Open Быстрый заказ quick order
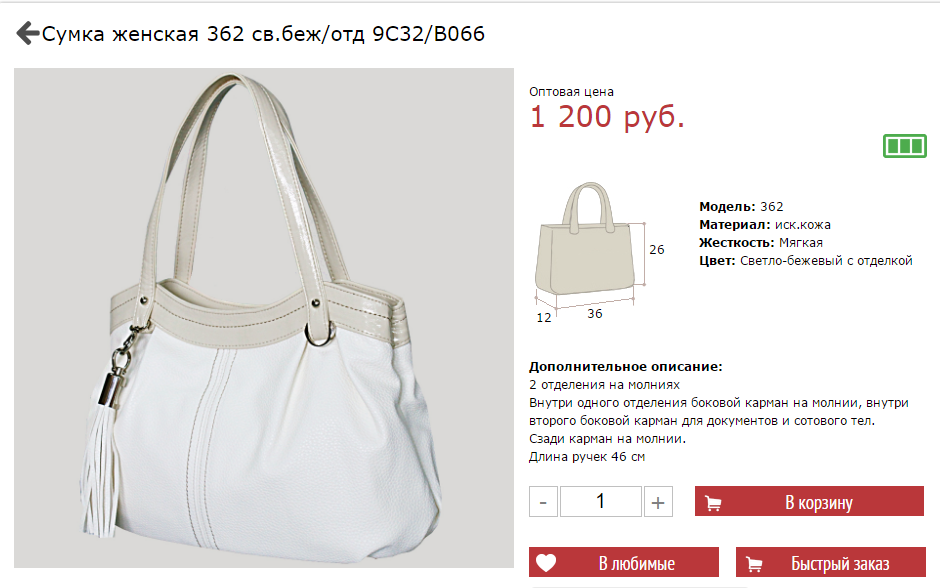 (x=831, y=562)
